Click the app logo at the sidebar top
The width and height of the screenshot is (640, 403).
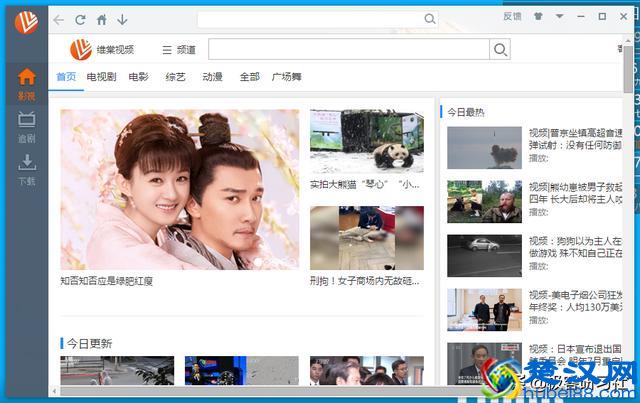(27, 22)
